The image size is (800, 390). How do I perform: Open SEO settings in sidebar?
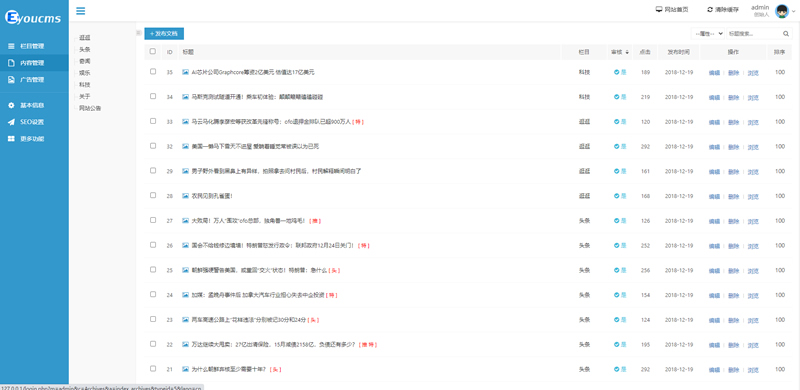click(x=34, y=122)
